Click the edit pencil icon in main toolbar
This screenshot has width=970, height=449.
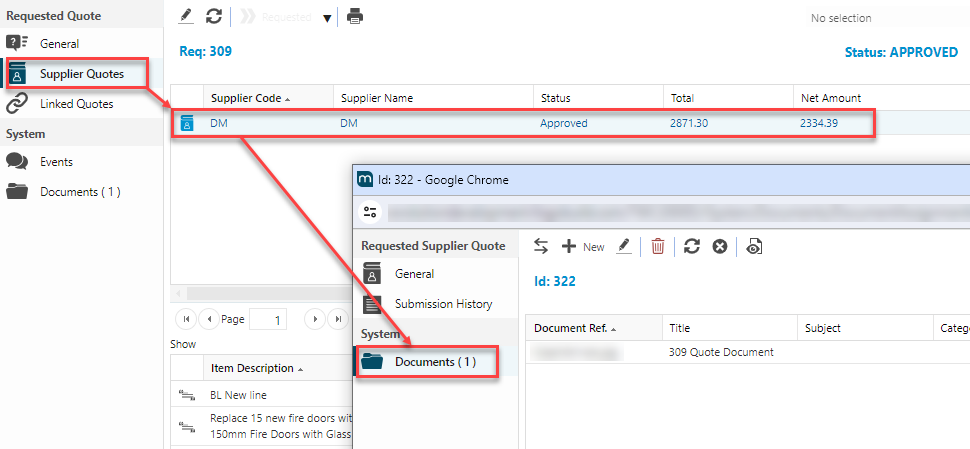pyautogui.click(x=185, y=17)
